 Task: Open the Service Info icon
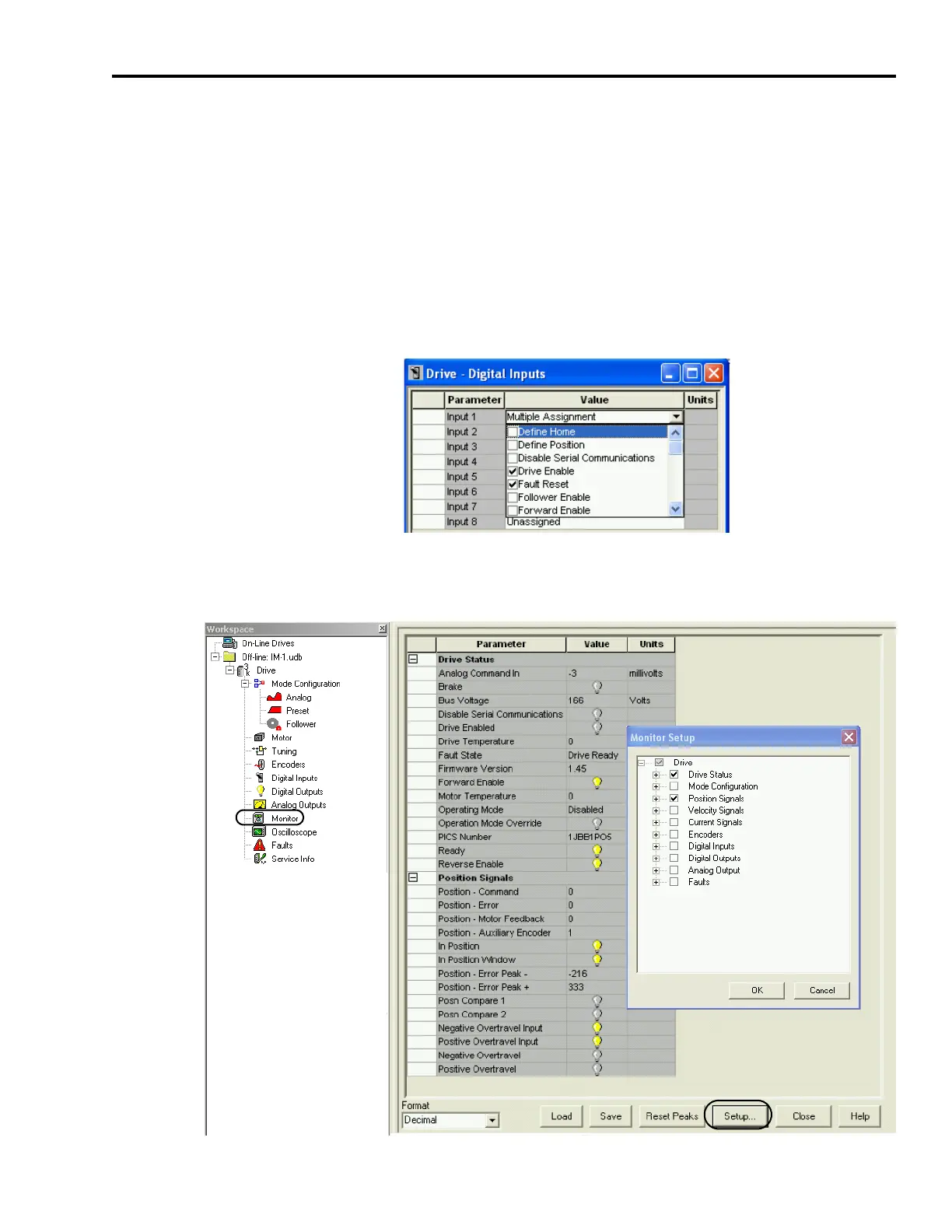(260, 859)
